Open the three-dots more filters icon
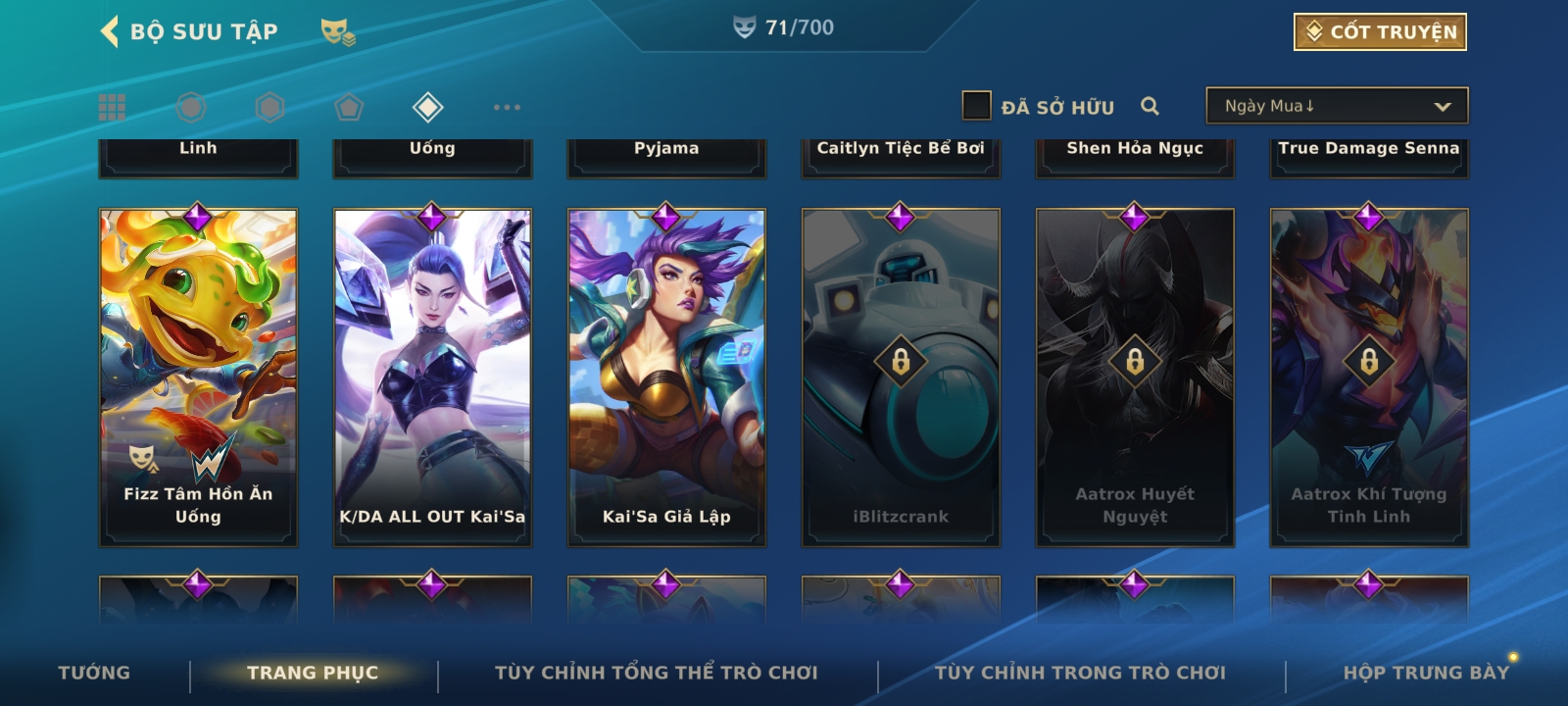 point(507,107)
